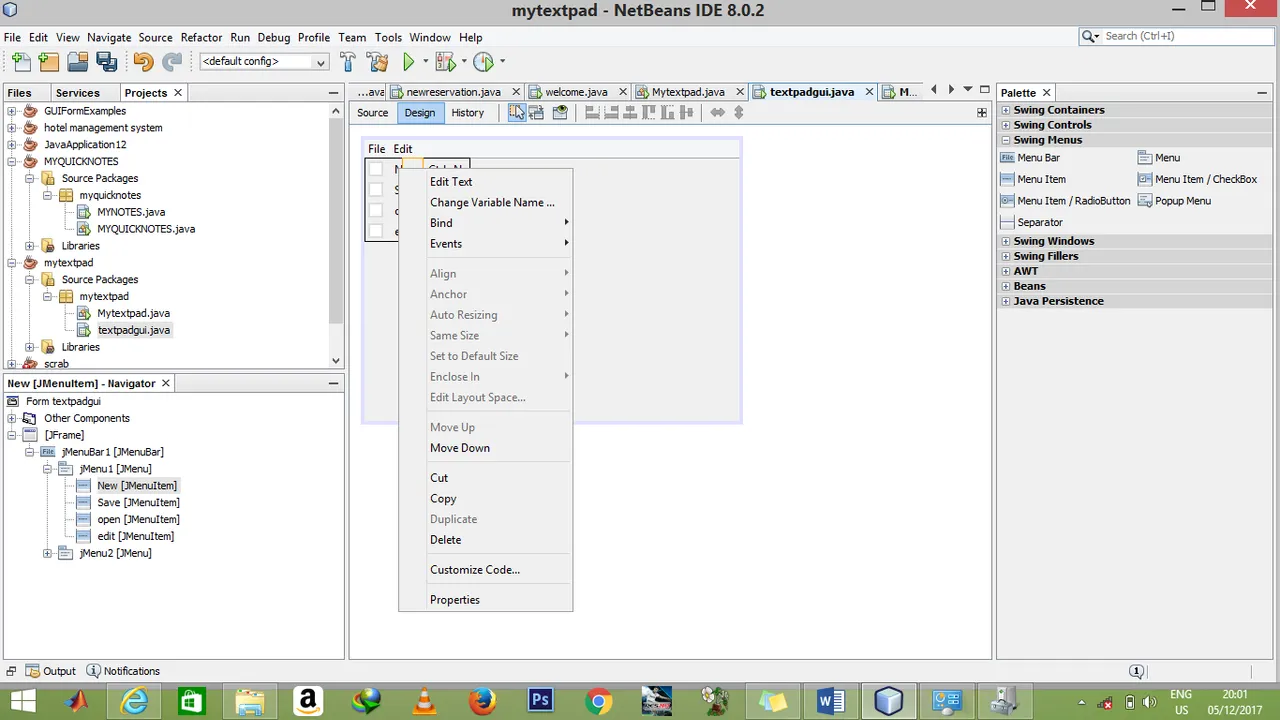Choose Move Down in context menu

[485, 448]
